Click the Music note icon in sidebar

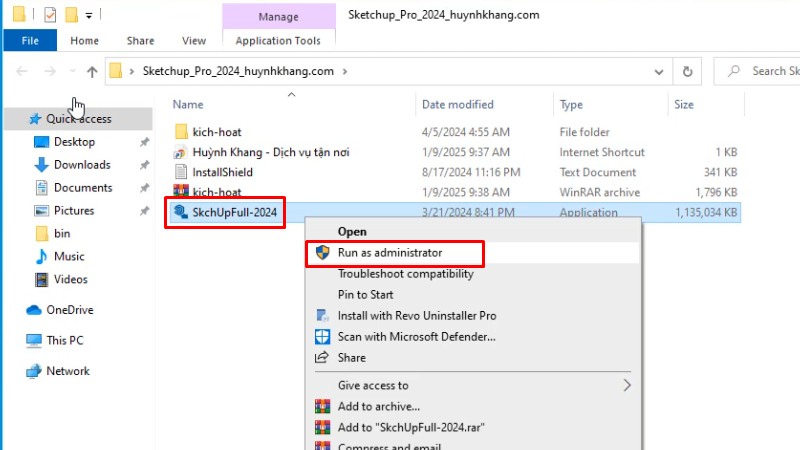(x=42, y=257)
